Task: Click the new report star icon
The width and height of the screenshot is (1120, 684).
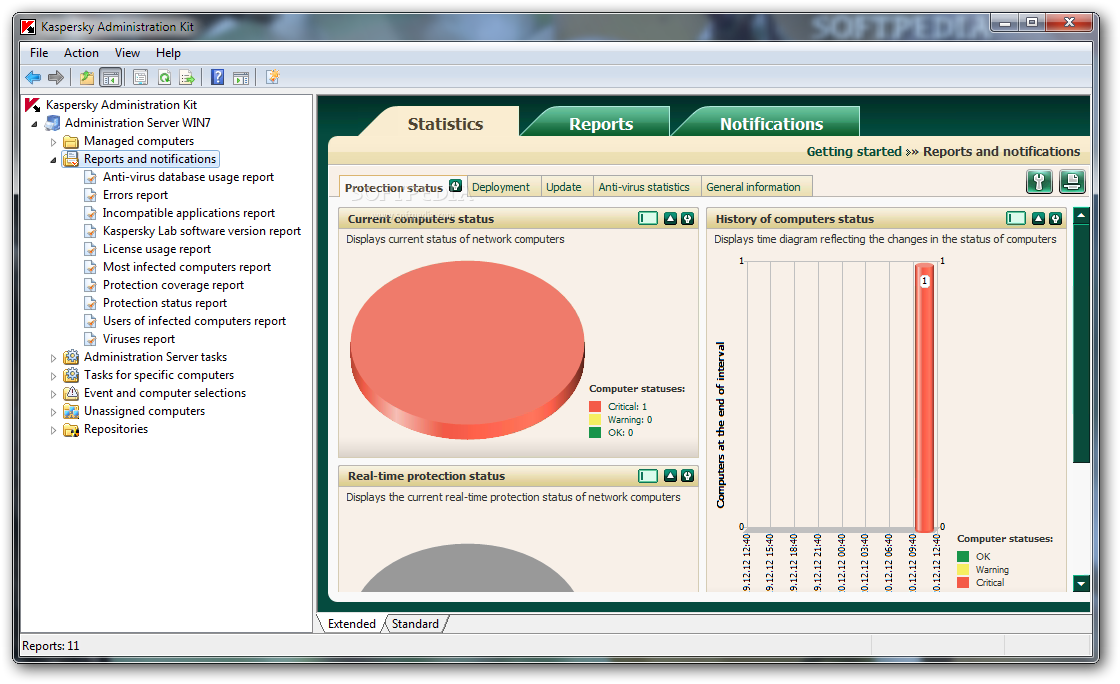Action: click(273, 77)
